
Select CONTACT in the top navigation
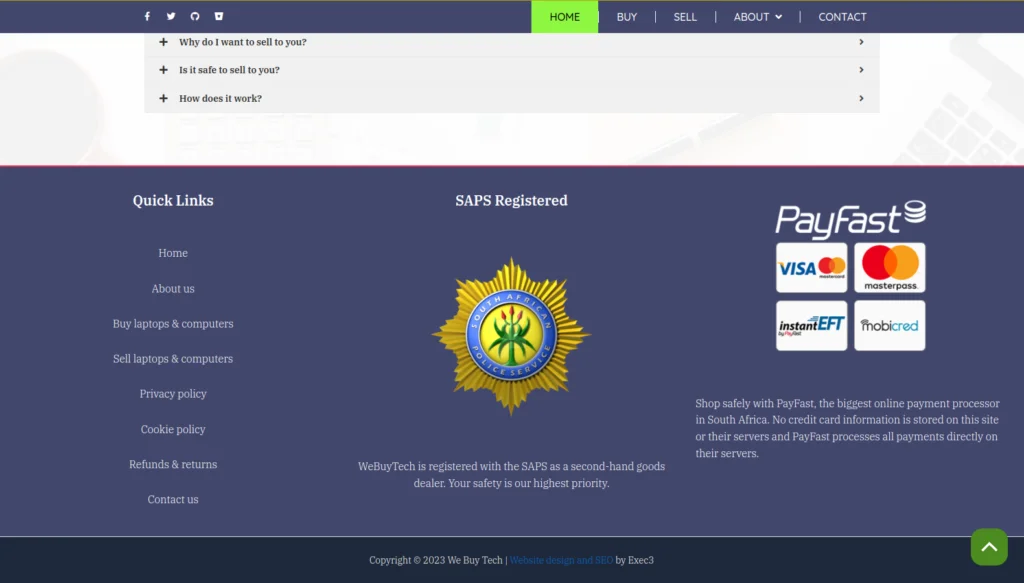pyautogui.click(x=842, y=17)
